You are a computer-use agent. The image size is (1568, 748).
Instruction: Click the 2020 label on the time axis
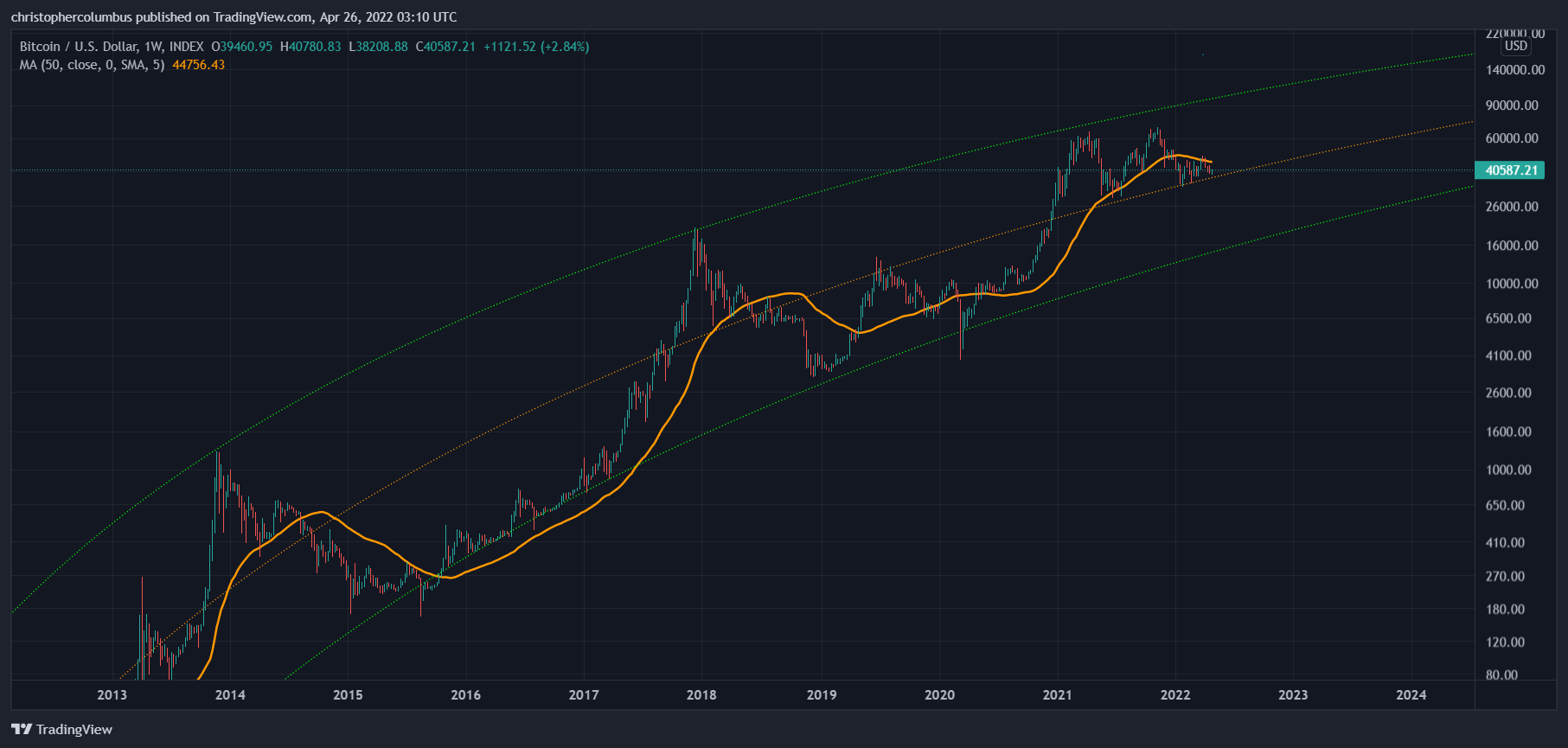pos(939,694)
